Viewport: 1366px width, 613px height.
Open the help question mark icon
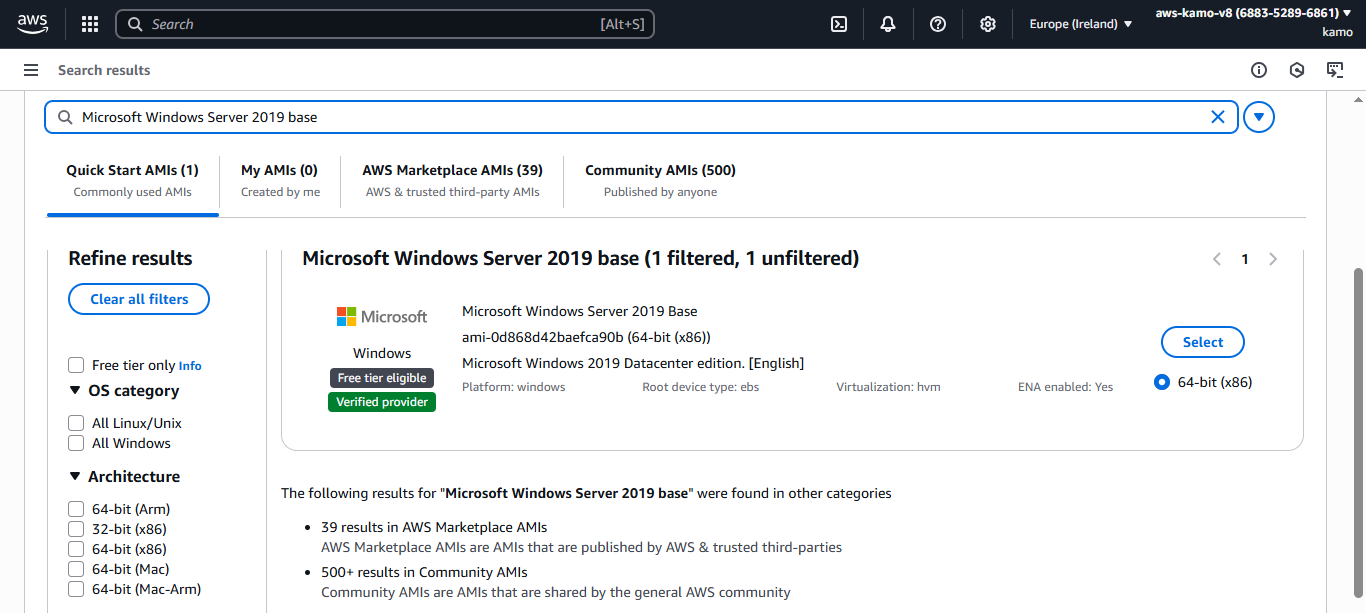tap(937, 23)
